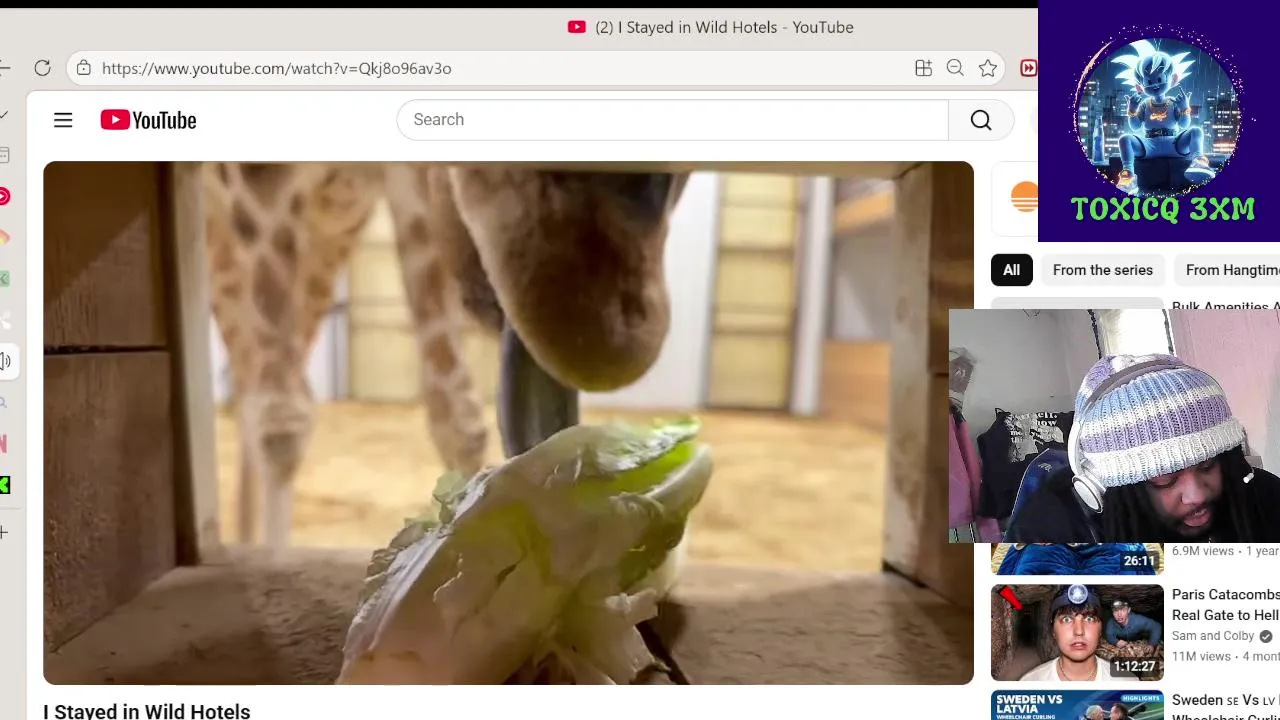
Task: Click the red fast-forward extension icon
Action: [1028, 68]
